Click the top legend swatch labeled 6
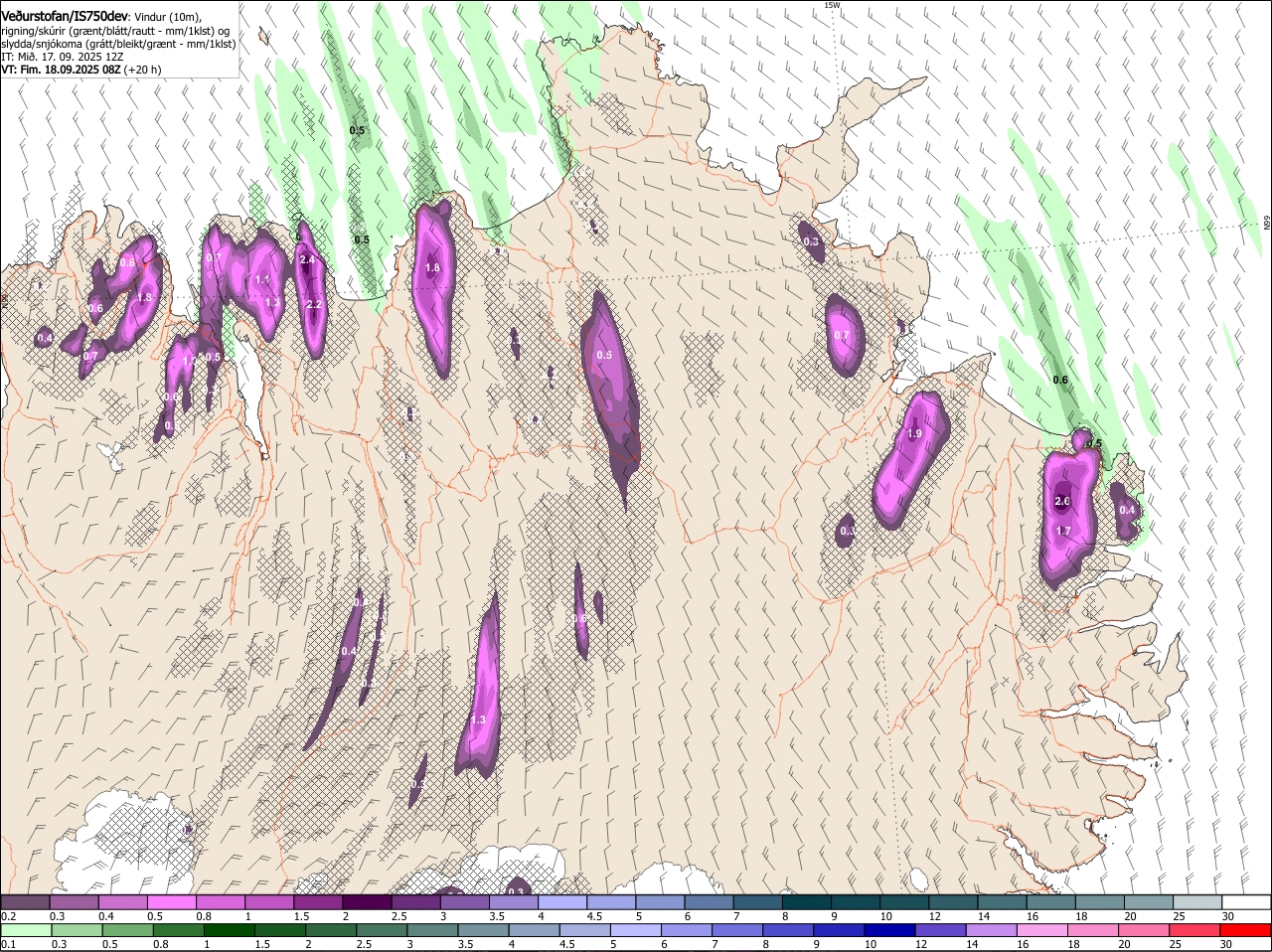 (709, 902)
